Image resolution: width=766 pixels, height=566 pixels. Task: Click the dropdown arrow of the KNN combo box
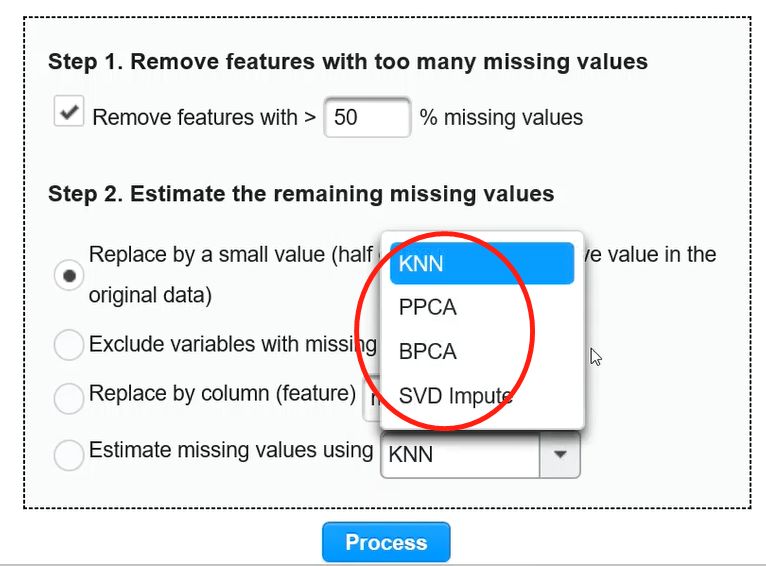click(560, 455)
